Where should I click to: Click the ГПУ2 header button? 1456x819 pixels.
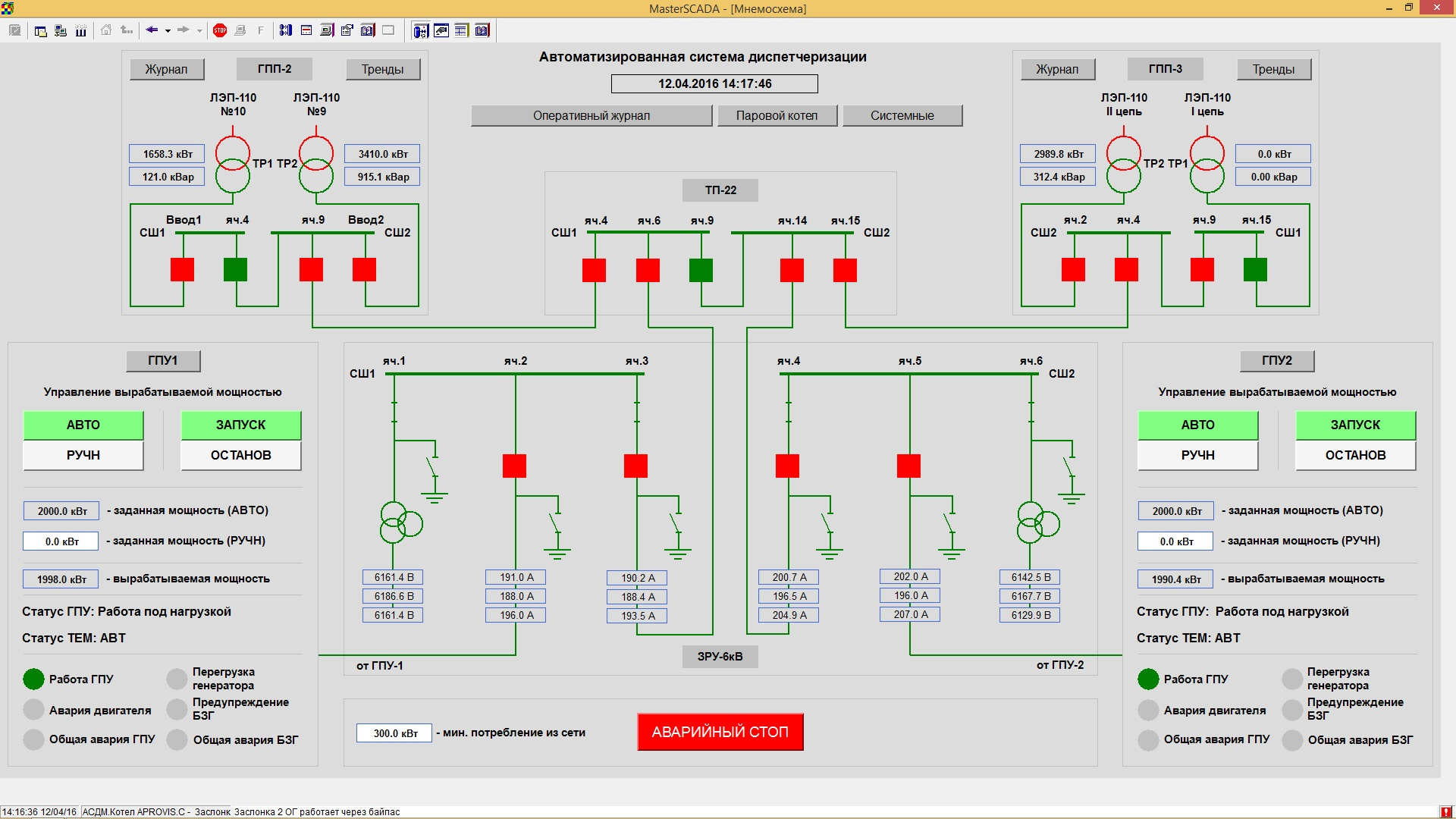(1277, 361)
